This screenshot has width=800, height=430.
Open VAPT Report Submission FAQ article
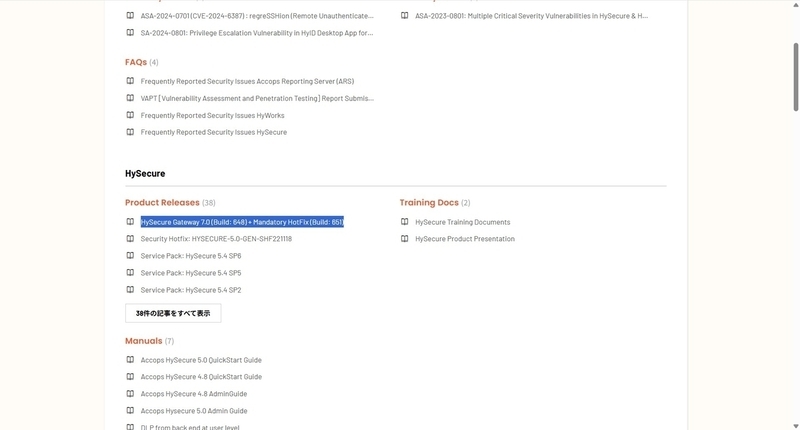pyautogui.click(x=257, y=98)
